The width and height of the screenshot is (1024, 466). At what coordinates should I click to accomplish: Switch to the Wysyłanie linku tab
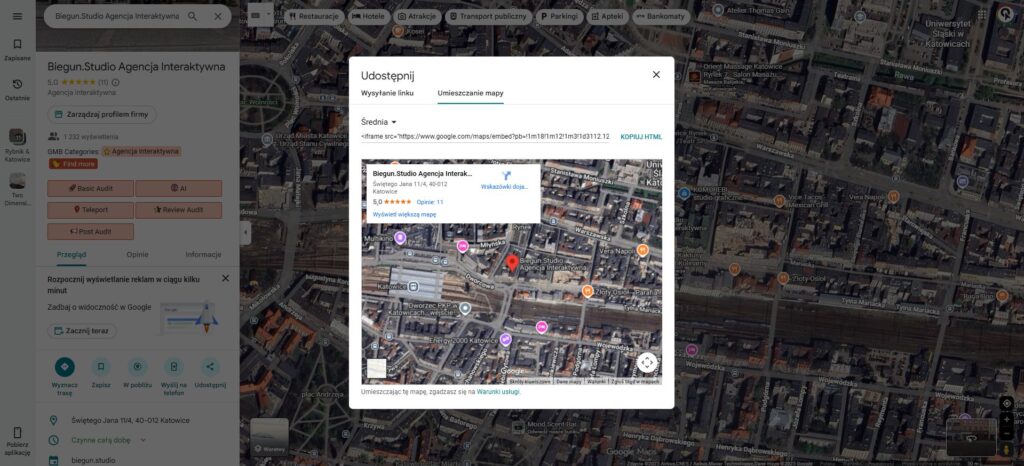(387, 93)
